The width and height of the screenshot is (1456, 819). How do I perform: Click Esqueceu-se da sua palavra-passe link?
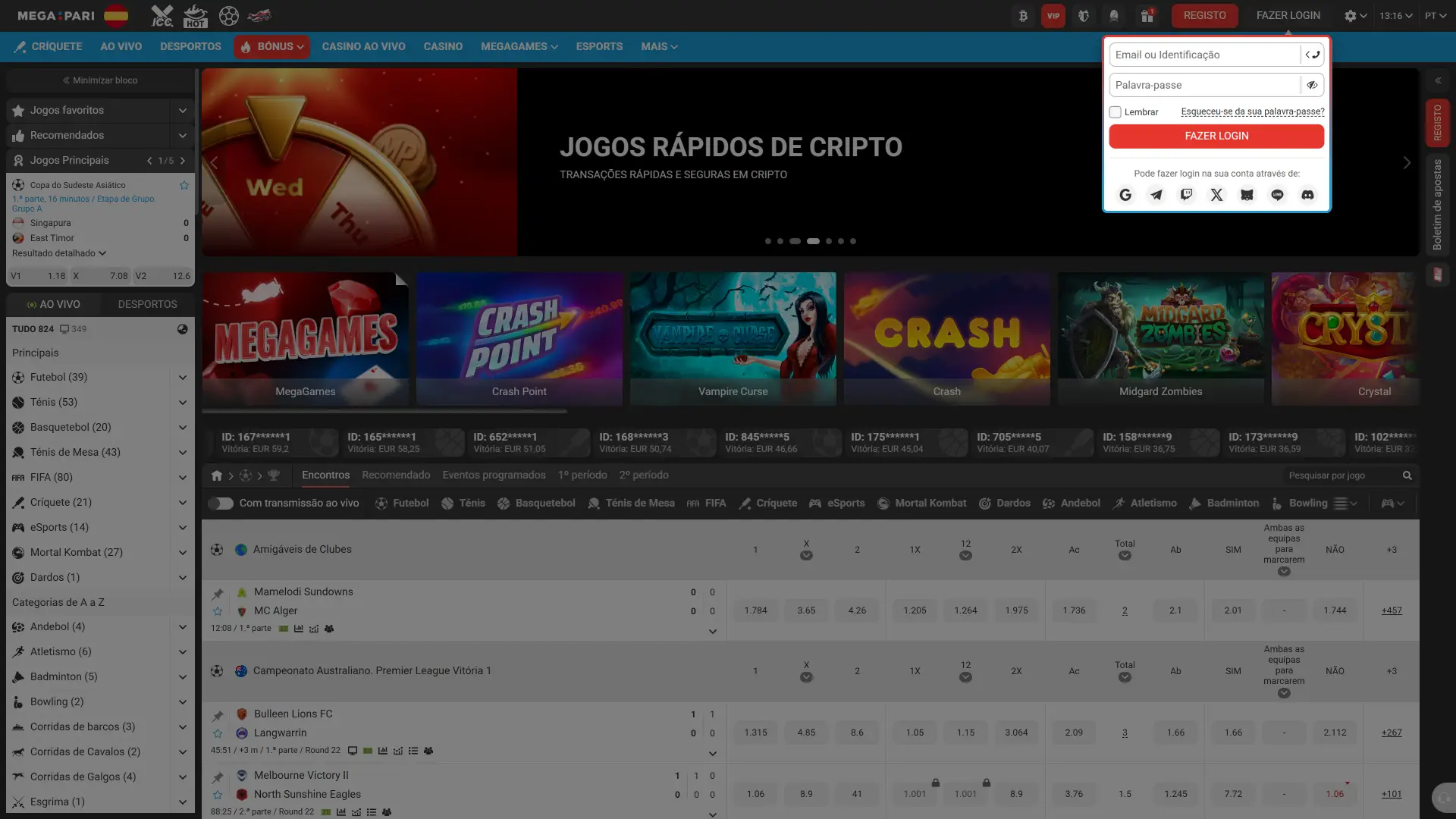[1253, 111]
